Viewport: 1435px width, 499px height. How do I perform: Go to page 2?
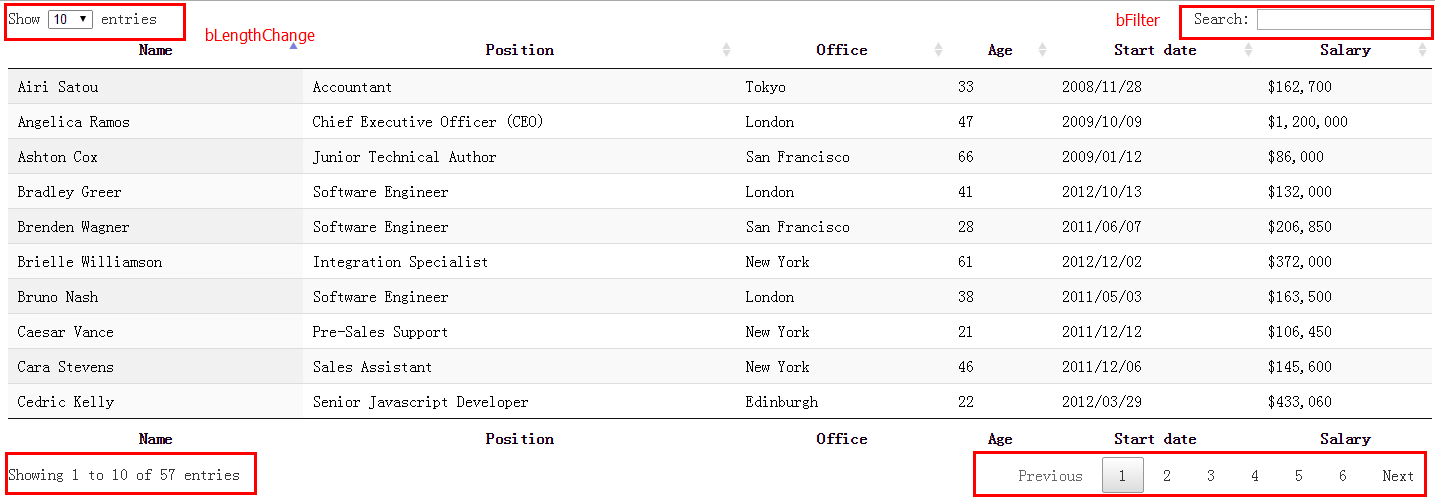1166,476
